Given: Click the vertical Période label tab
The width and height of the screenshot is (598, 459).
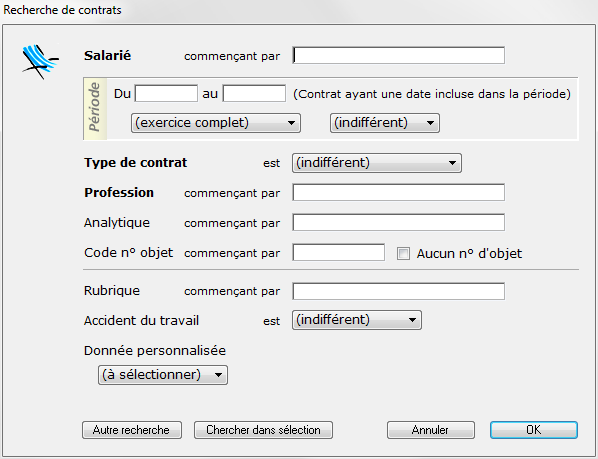Looking at the screenshot, I should (95, 109).
